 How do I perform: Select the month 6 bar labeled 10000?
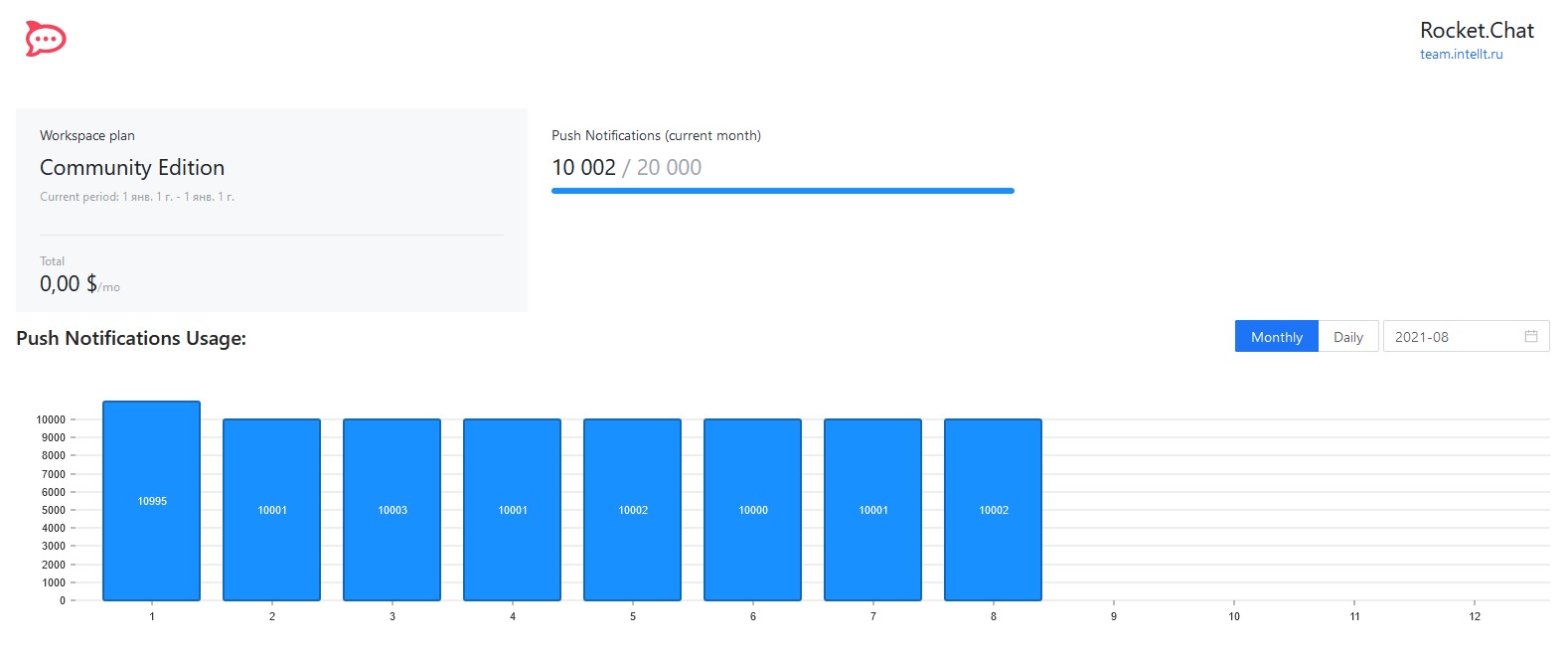pyautogui.click(x=753, y=510)
